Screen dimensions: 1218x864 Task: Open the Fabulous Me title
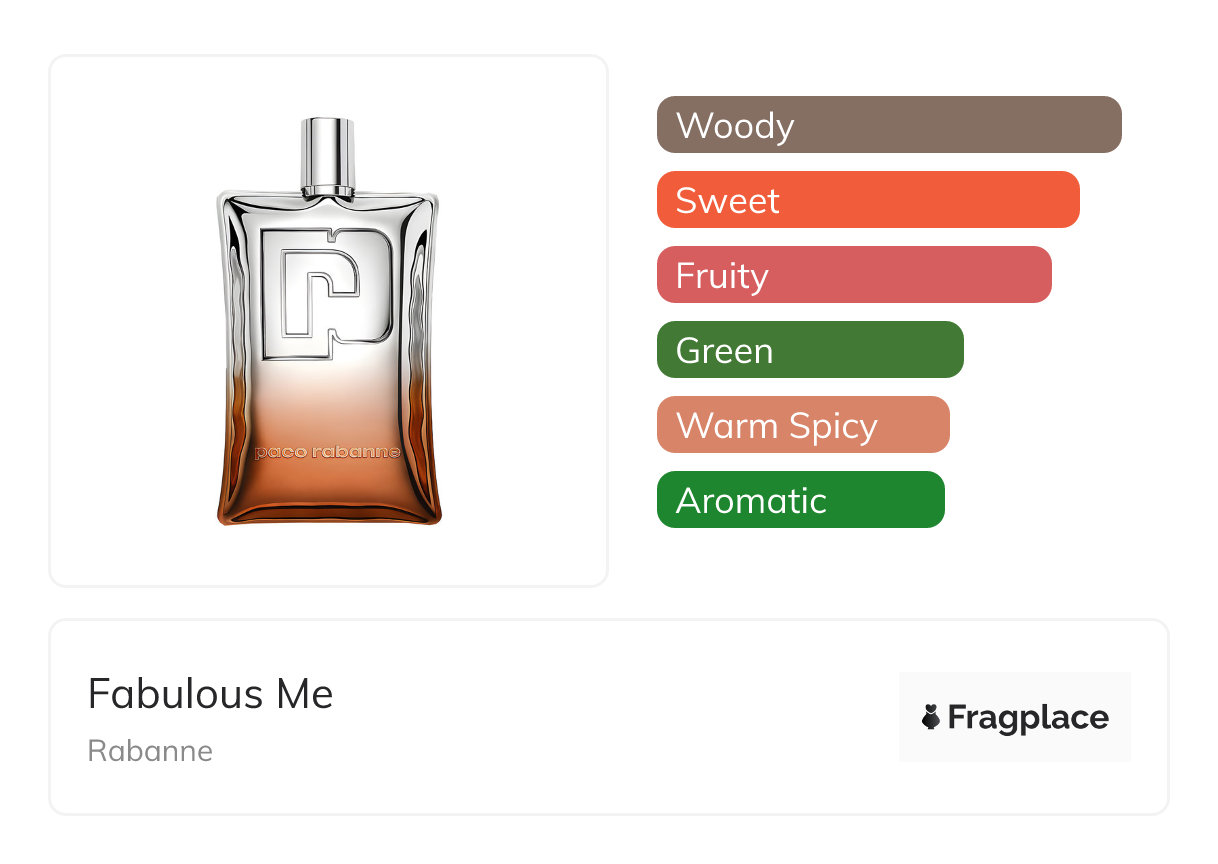pos(210,694)
